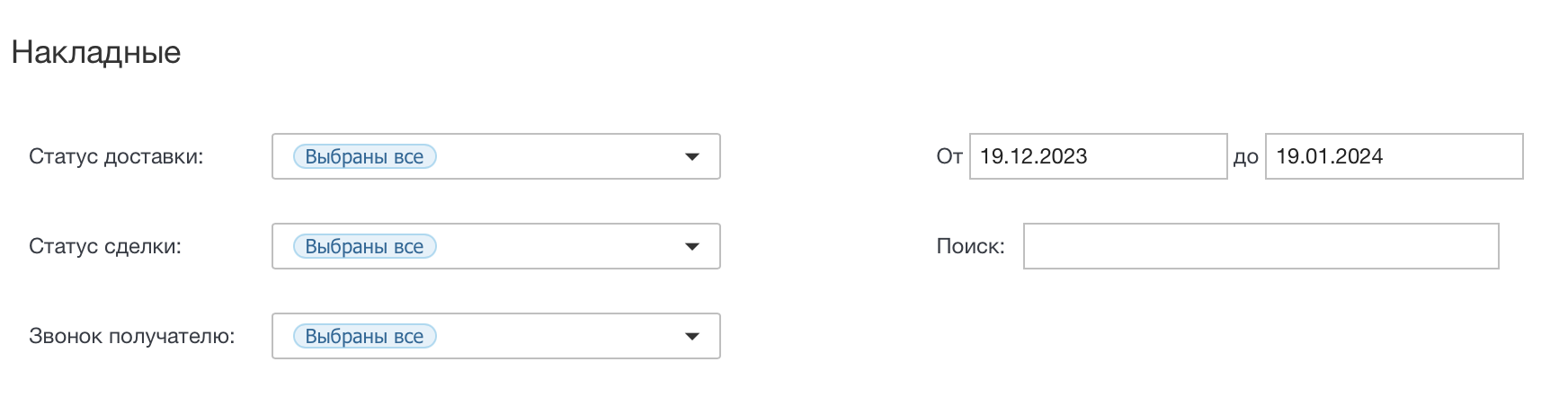Click empty area right of 19.01.2024 text
The image size is (1568, 406).
click(x=1457, y=156)
